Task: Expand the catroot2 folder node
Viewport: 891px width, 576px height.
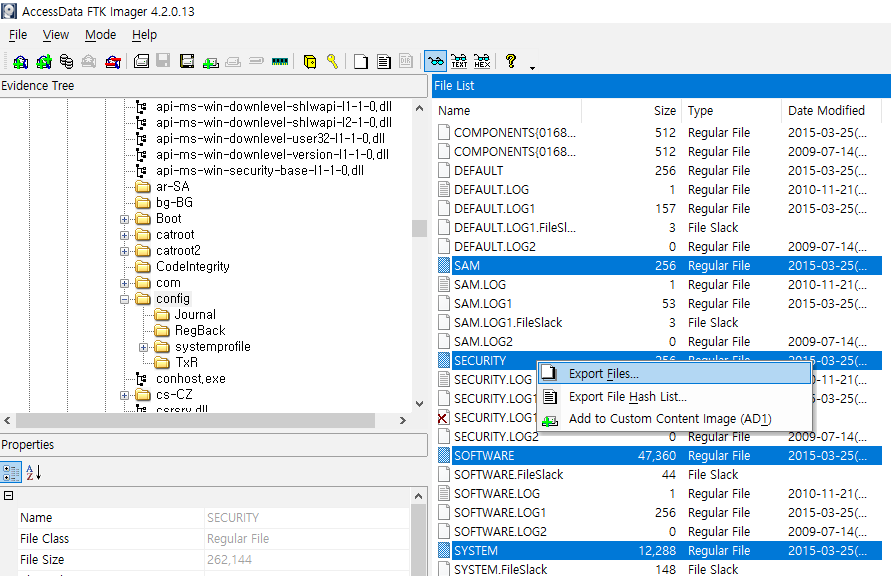Action: click(x=124, y=251)
